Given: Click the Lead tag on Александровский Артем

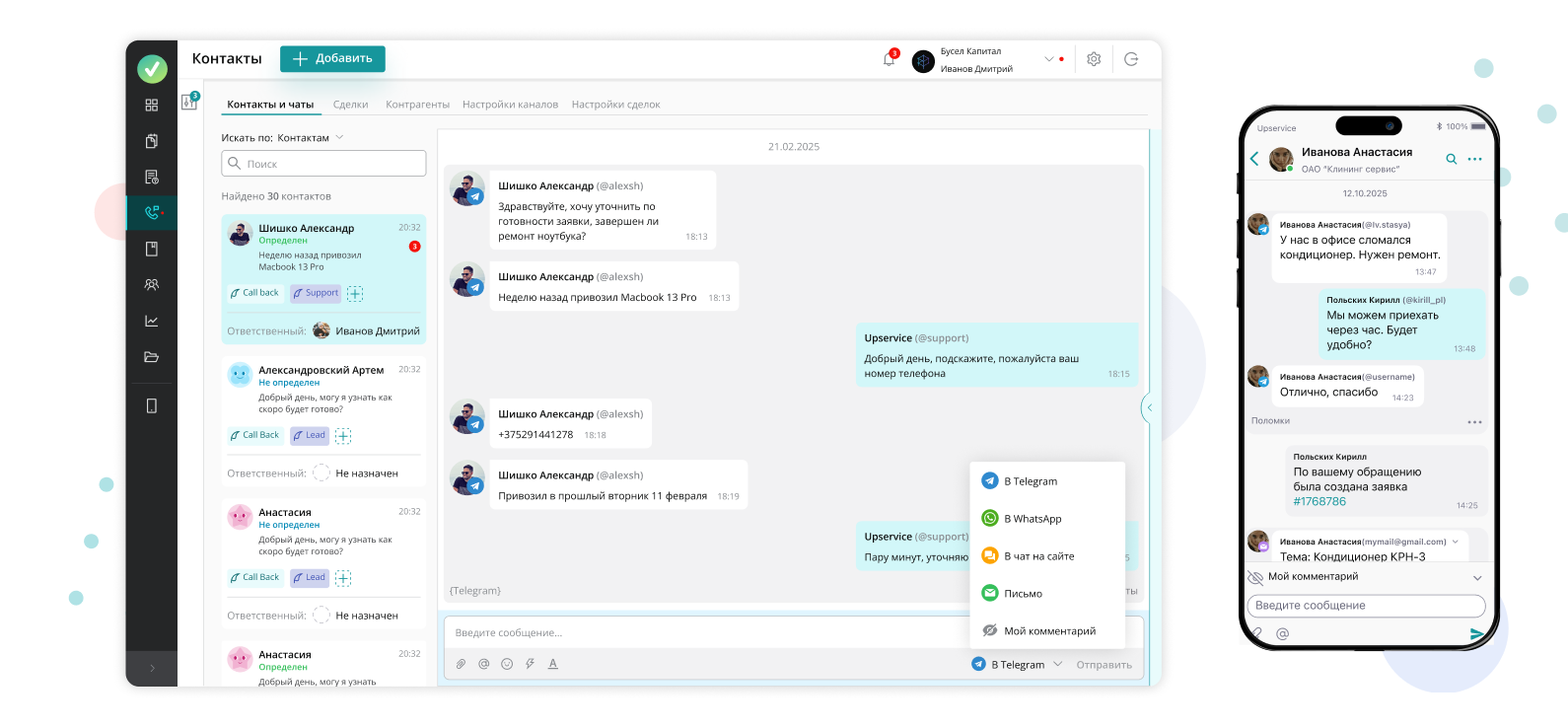Looking at the screenshot, I should pos(310,435).
